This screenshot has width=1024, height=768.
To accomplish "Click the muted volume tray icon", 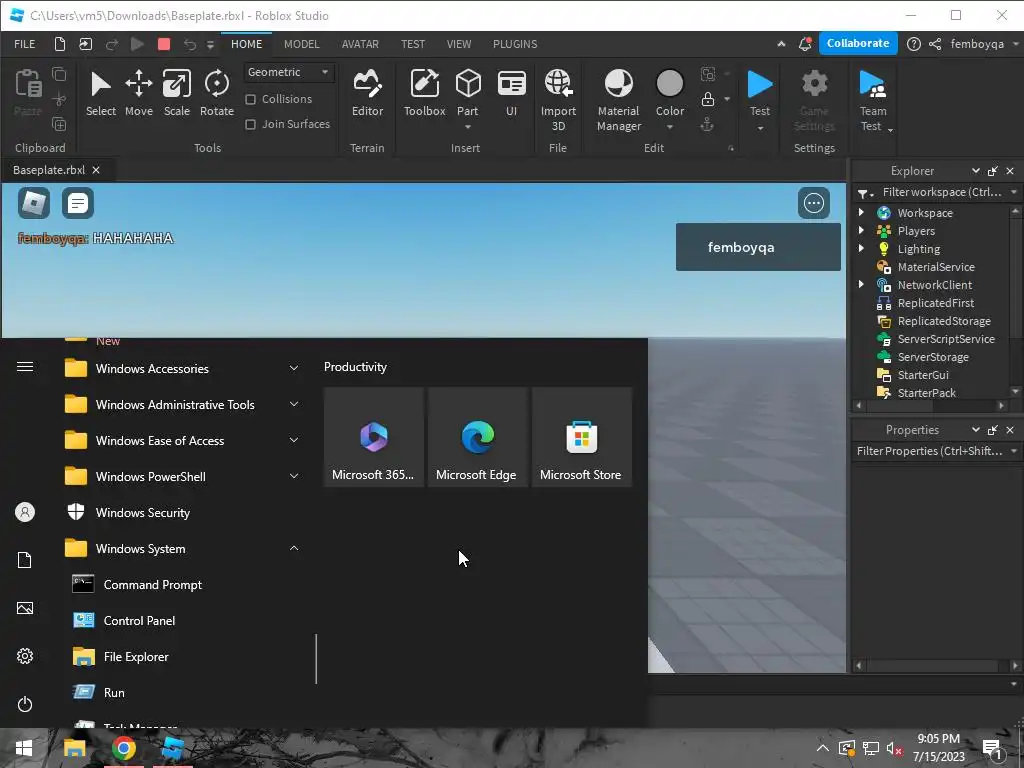I will tap(895, 748).
